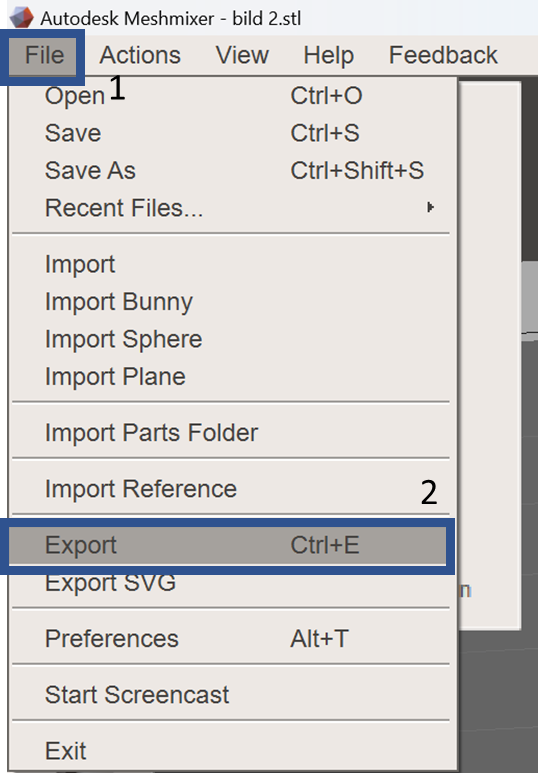This screenshot has height=773, width=538.
Task: Choose Import Sphere
Action: (x=231, y=339)
